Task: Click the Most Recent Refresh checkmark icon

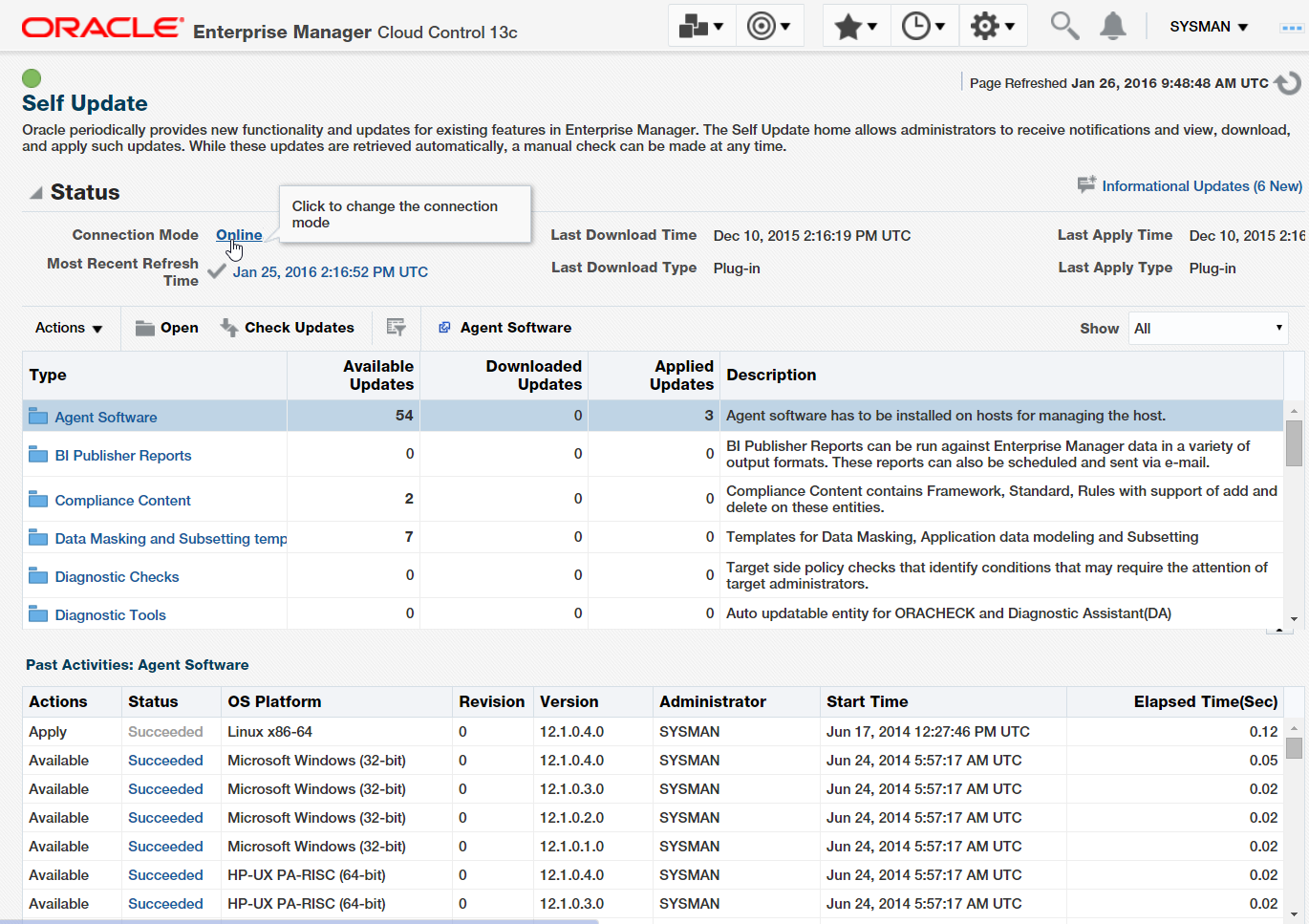Action: pyautogui.click(x=217, y=270)
